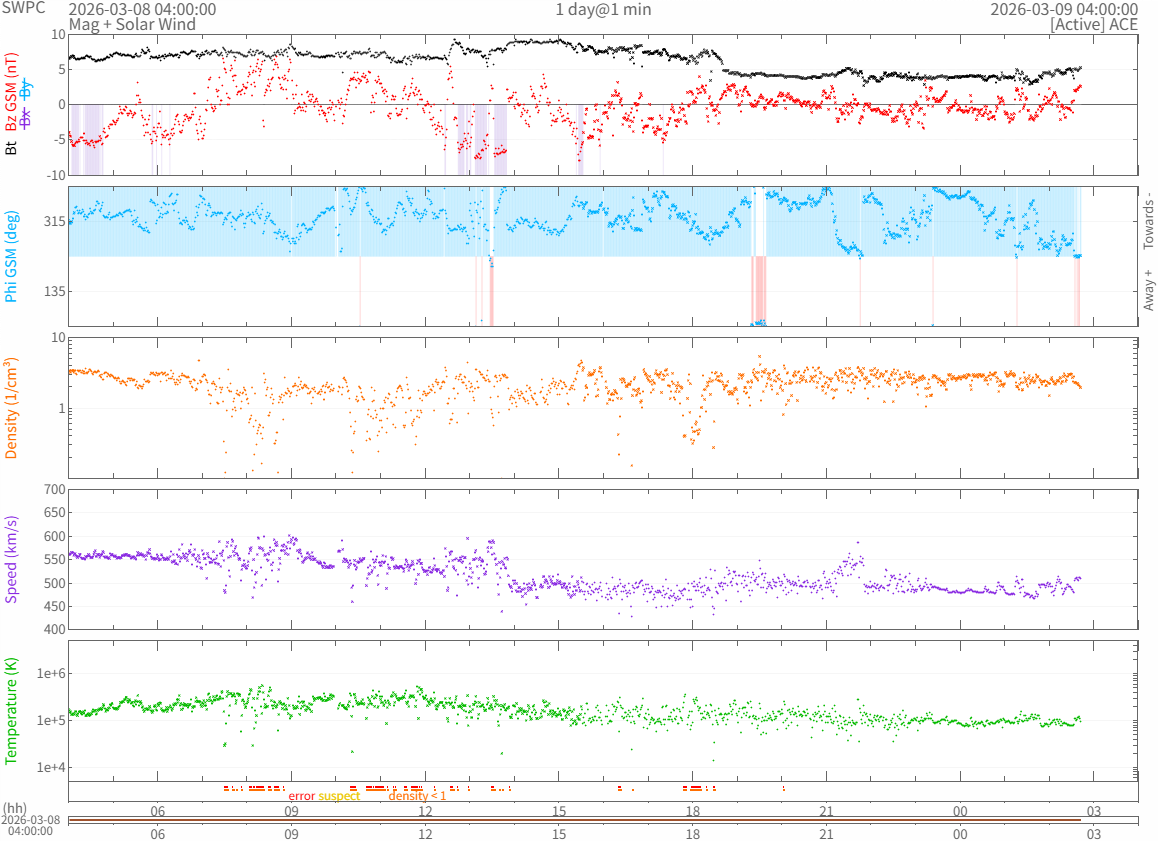1158x841 pixels.
Task: Click the yellow 'suspect' legend label
Action: coord(339,796)
